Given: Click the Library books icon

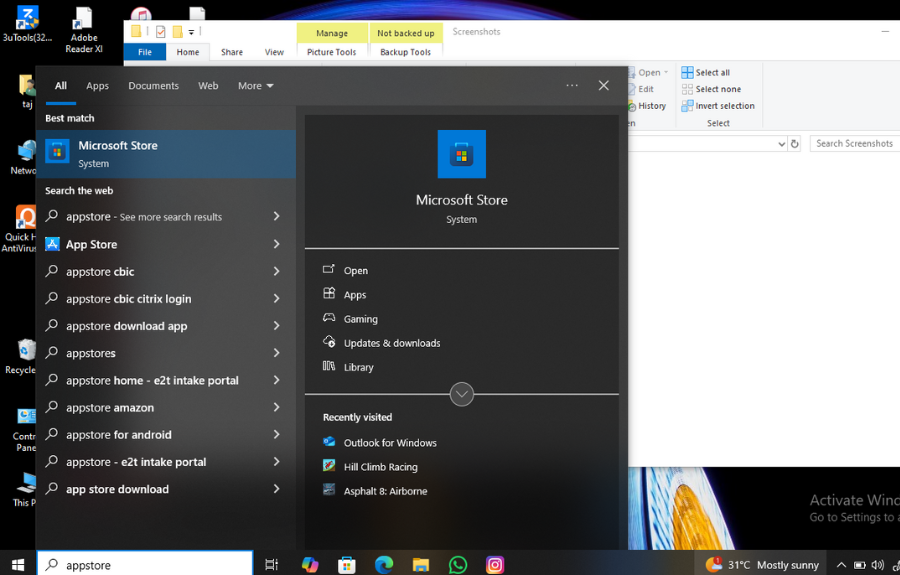Looking at the screenshot, I should [x=328, y=366].
